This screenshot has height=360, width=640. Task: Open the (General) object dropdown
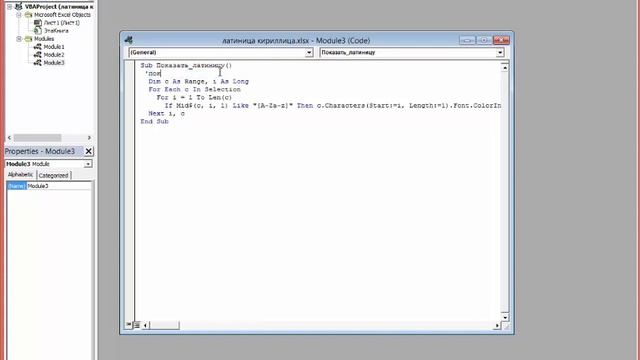tap(309, 53)
